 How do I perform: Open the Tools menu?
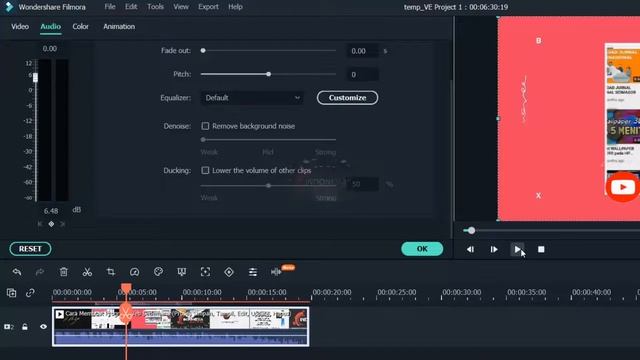click(x=155, y=7)
